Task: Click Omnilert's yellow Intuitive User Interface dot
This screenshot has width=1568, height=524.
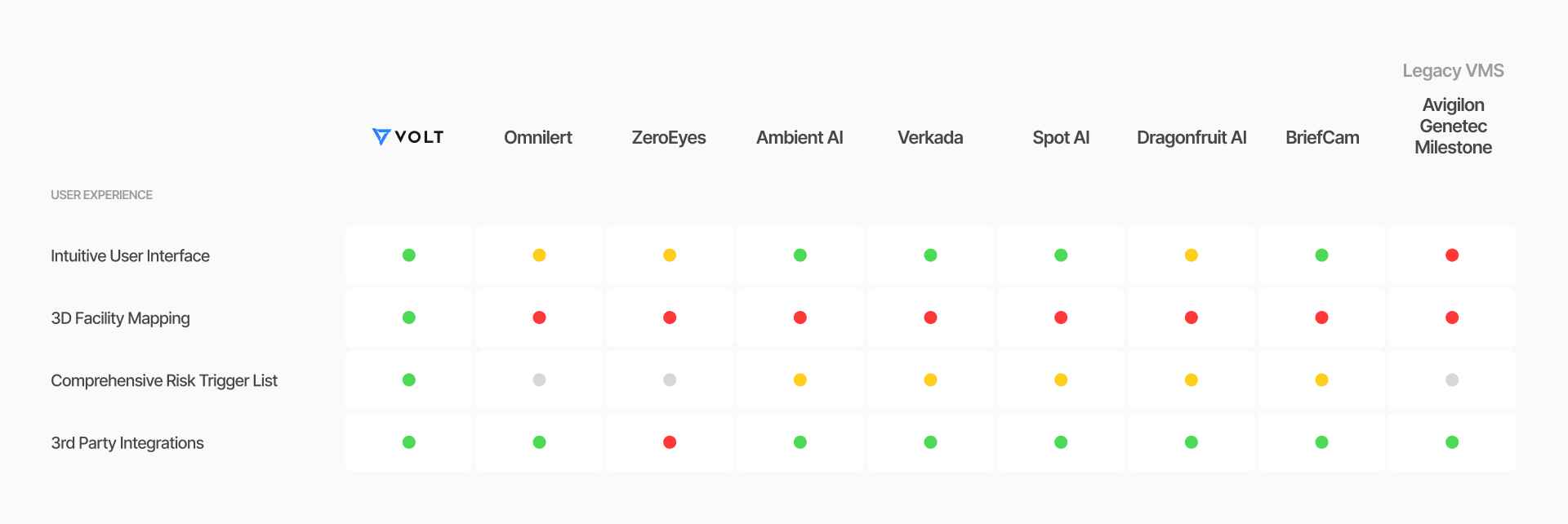Action: tap(539, 255)
